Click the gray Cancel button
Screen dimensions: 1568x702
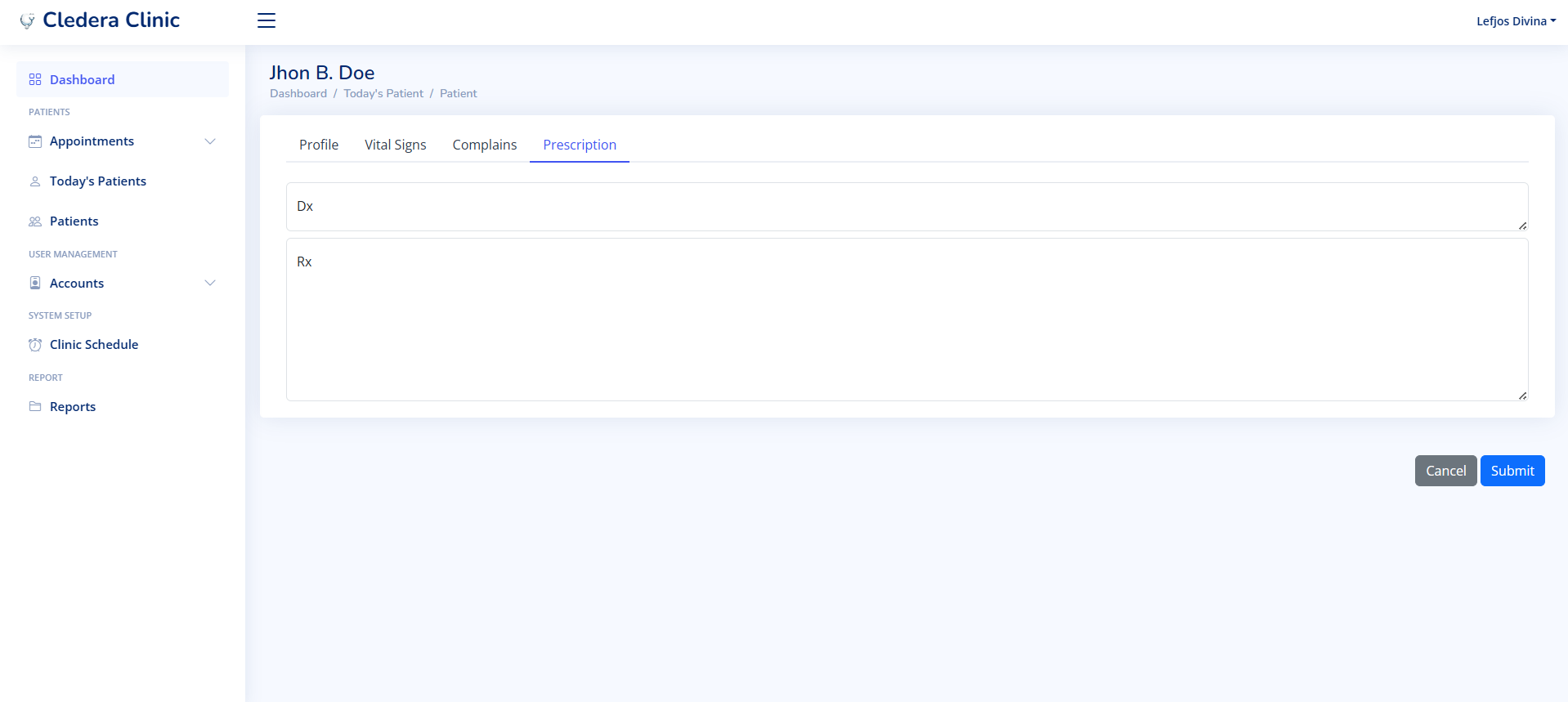pos(1445,471)
